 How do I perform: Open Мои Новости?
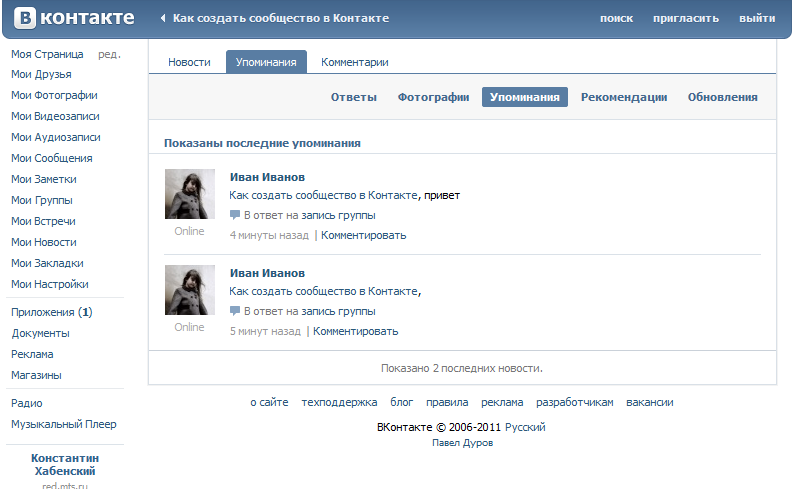point(44,242)
